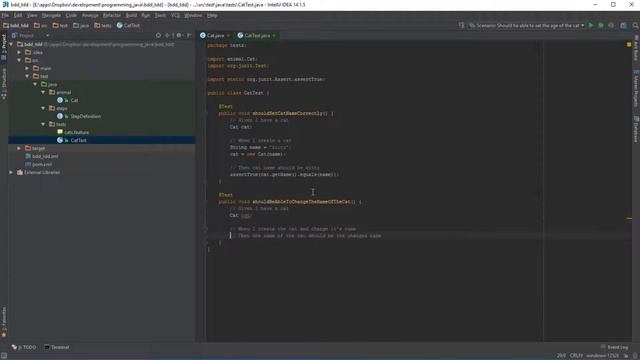640x360 pixels.
Task: Click the green Debug bug icon
Action: (601, 25)
